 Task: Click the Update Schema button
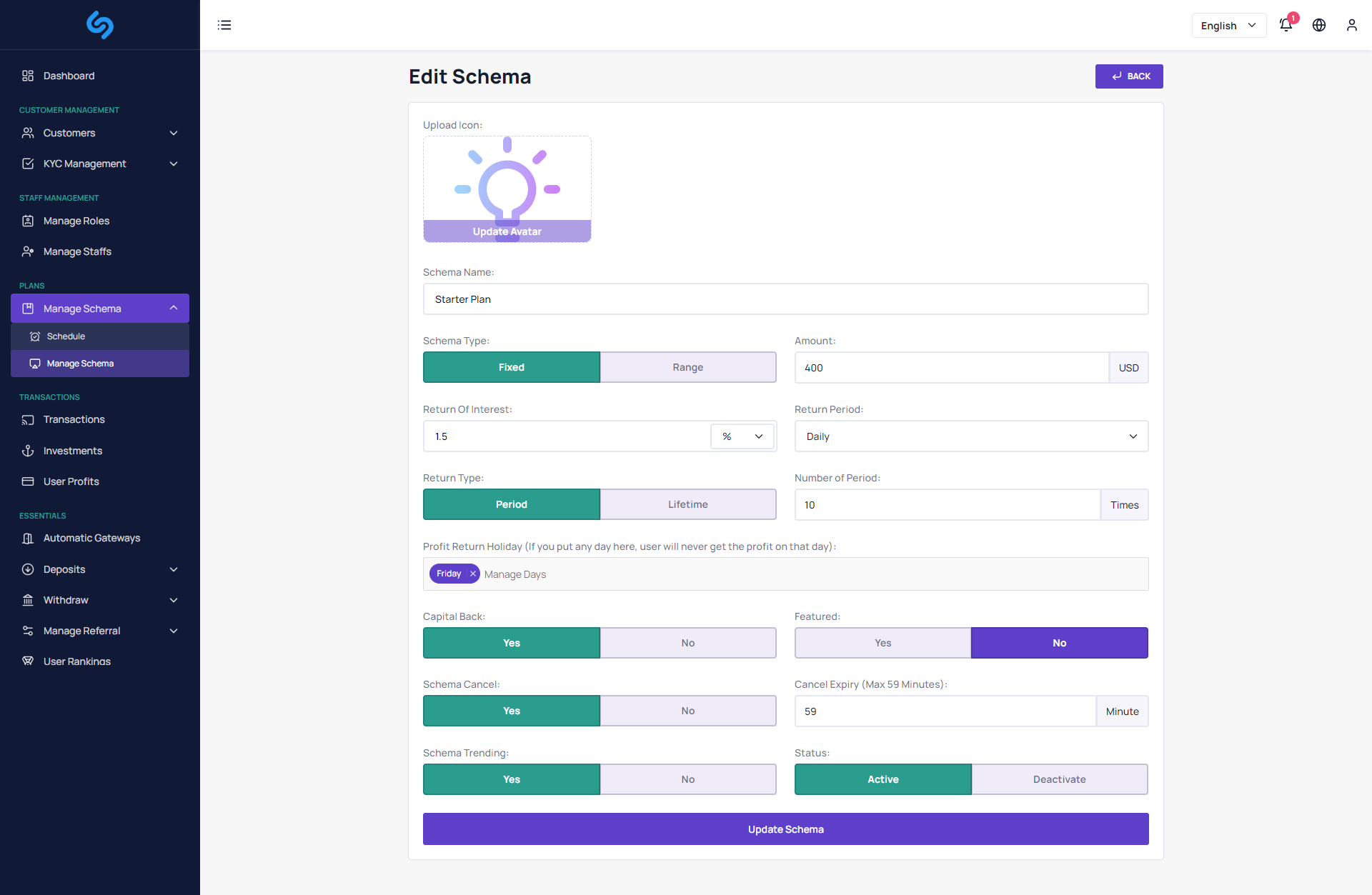[x=785, y=829]
